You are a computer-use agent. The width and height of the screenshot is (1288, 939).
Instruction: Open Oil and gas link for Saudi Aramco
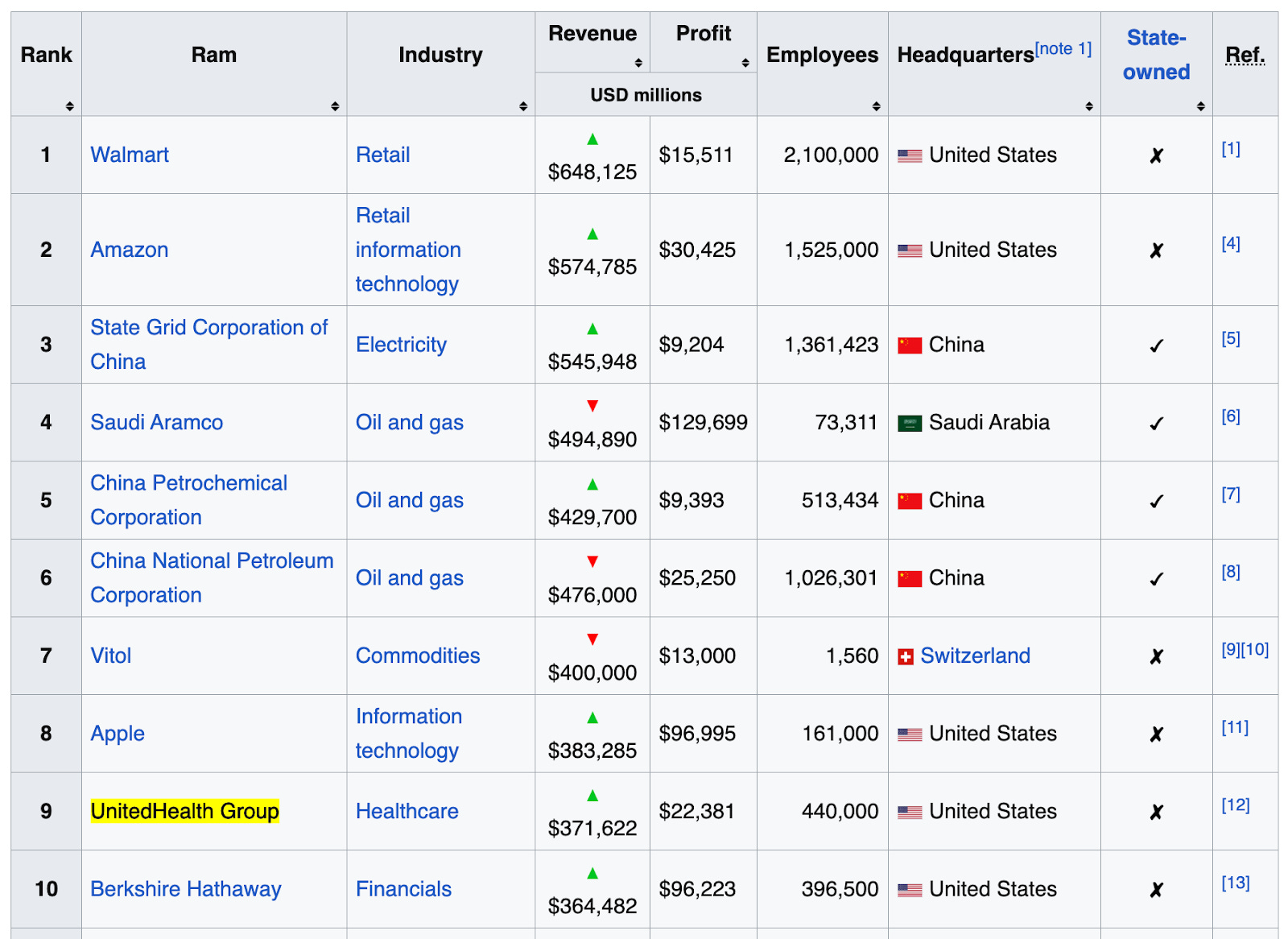point(410,422)
